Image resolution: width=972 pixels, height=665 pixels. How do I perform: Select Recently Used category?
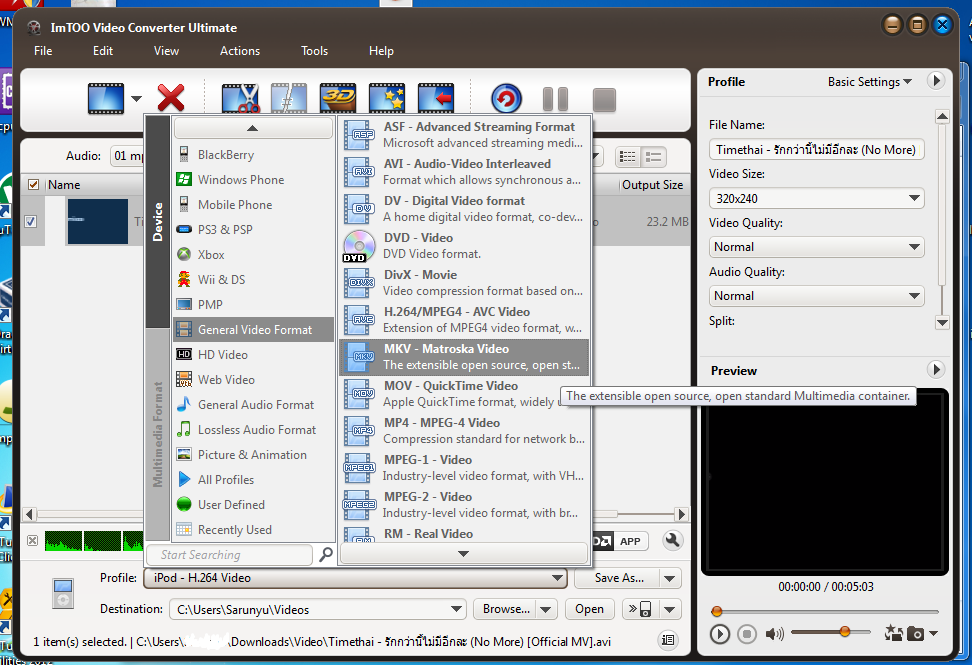pos(253,530)
